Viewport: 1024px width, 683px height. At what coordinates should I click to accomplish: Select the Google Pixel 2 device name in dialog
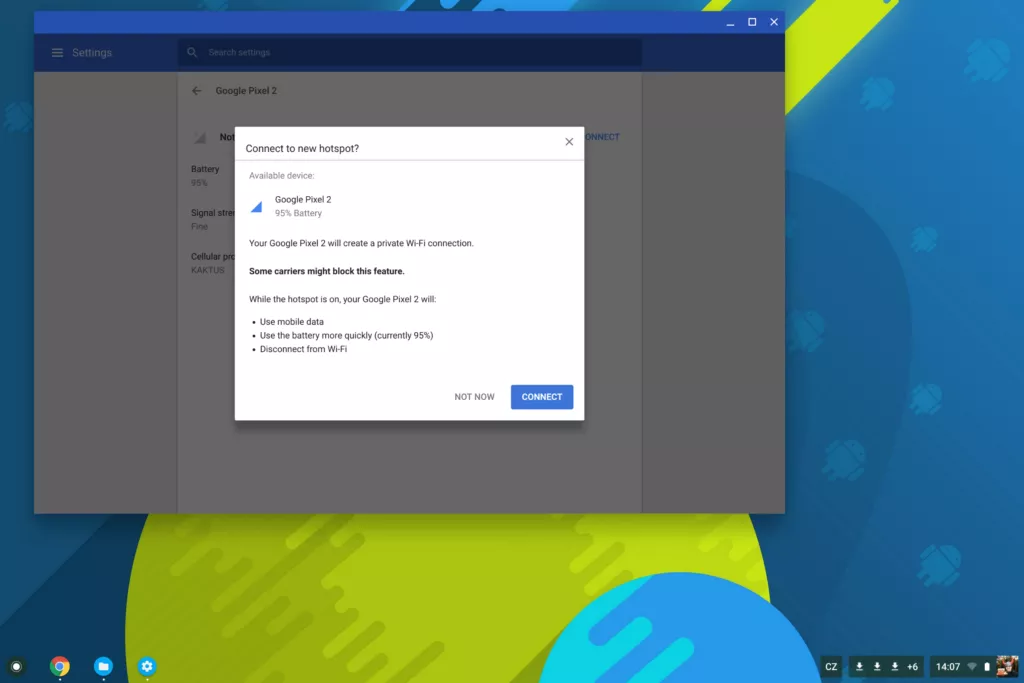303,199
